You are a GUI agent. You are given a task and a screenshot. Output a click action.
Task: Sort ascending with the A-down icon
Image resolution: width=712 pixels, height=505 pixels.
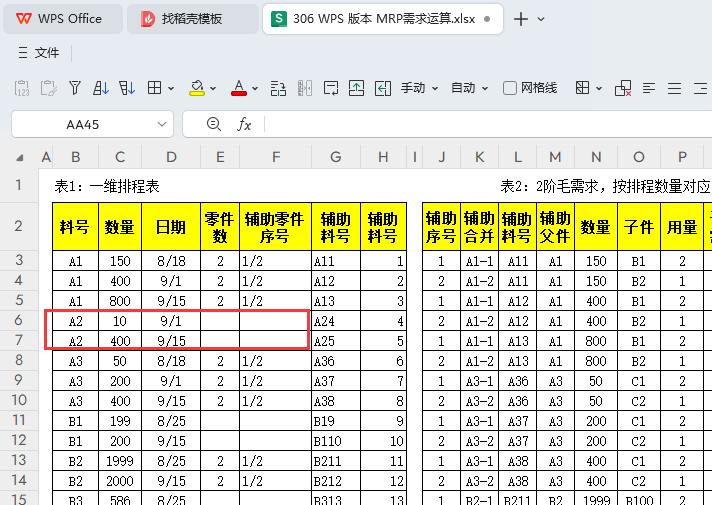[100, 88]
